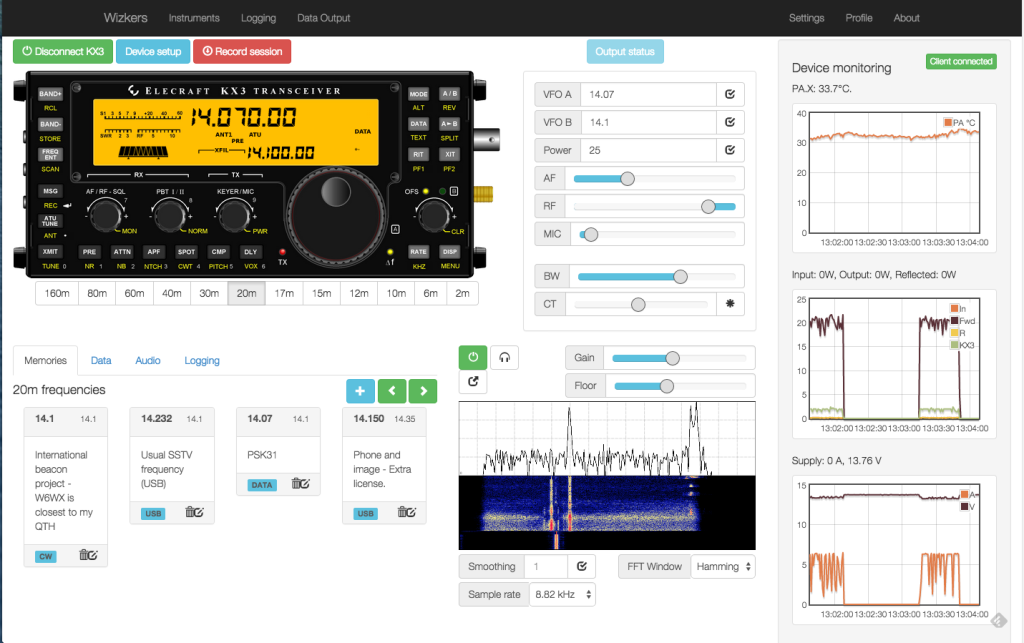1024x643 pixels.
Task: Move memories left with green arrow
Action: click(x=392, y=391)
